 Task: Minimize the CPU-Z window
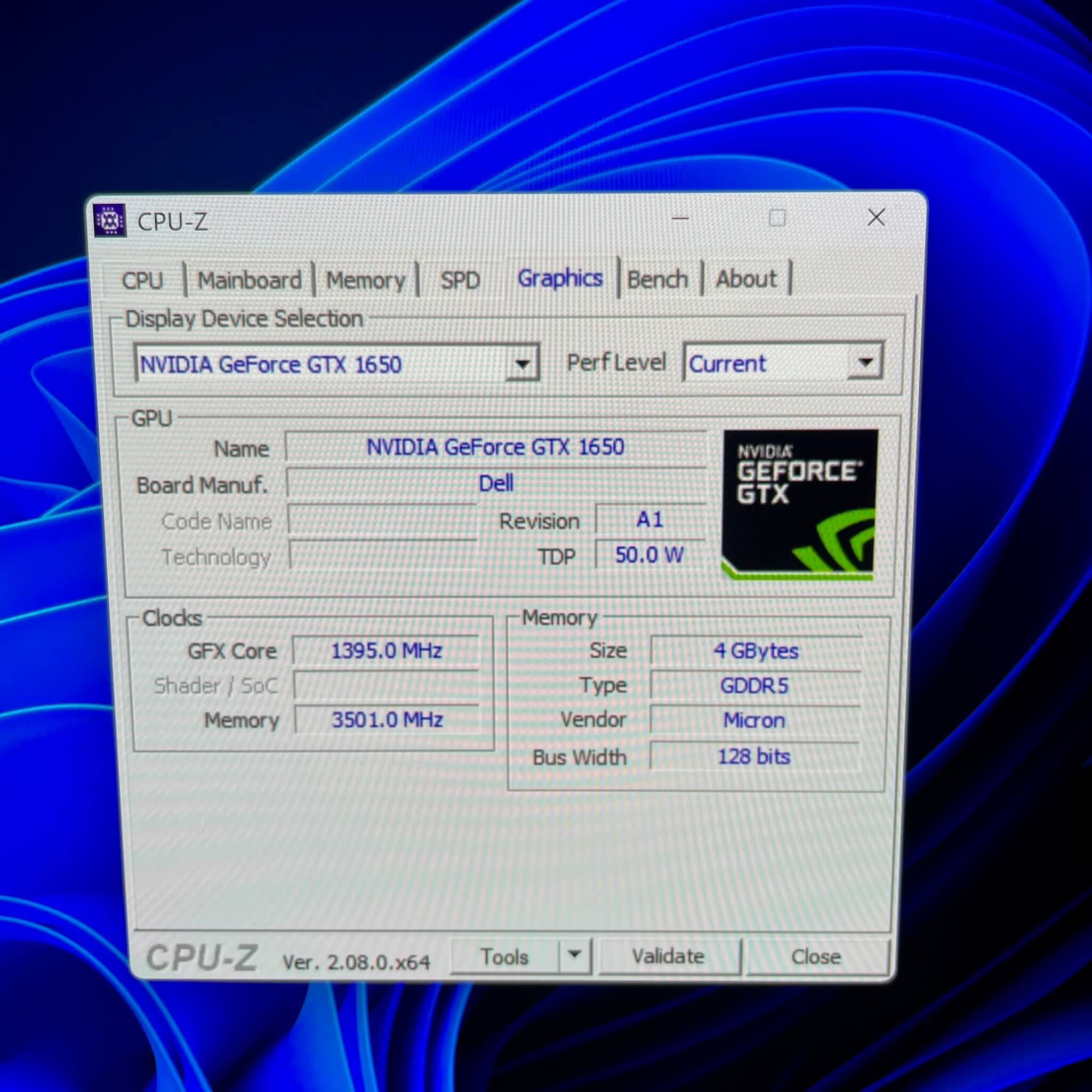click(x=680, y=218)
